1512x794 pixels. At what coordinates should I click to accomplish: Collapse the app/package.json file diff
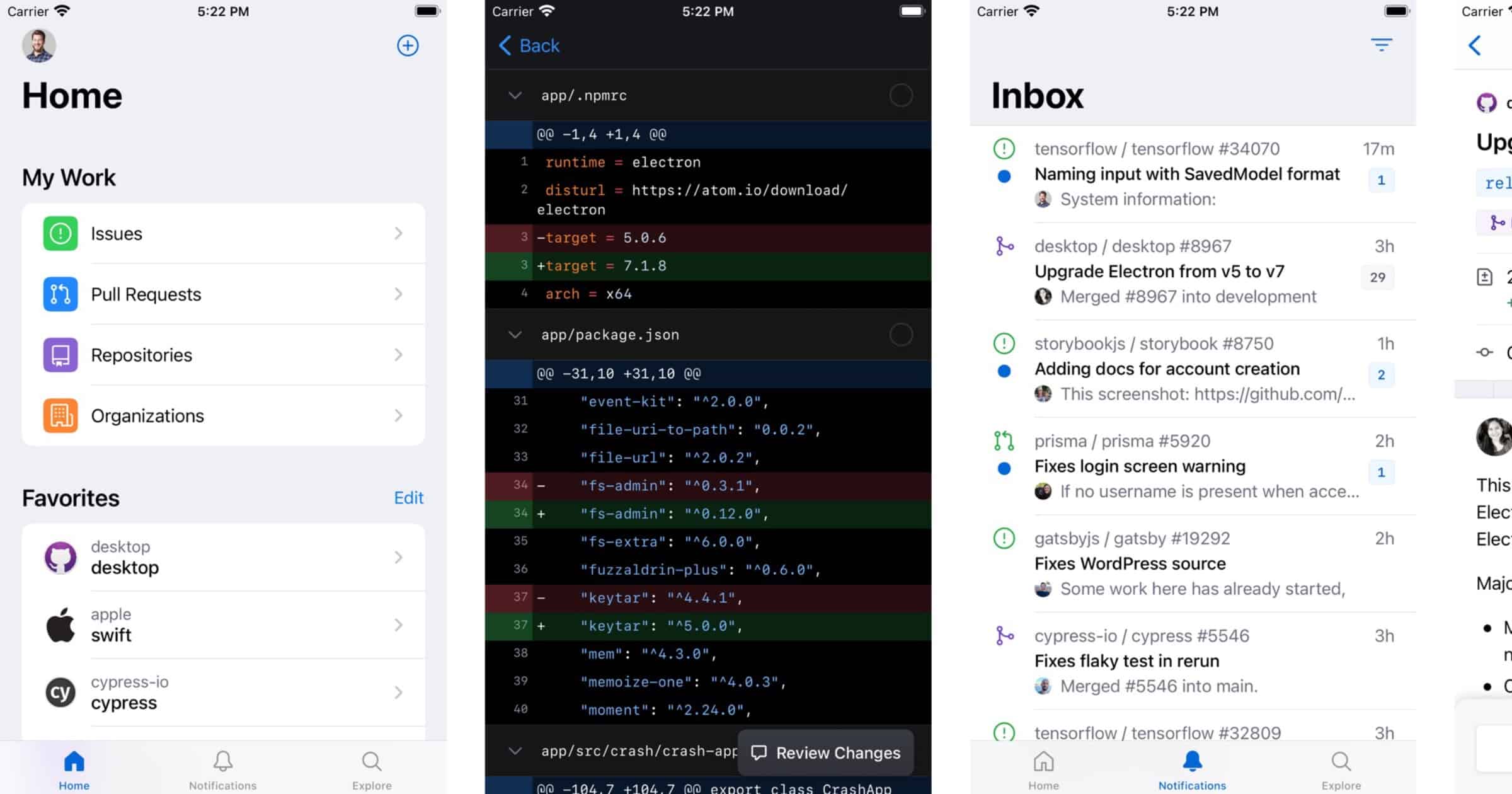pos(515,335)
